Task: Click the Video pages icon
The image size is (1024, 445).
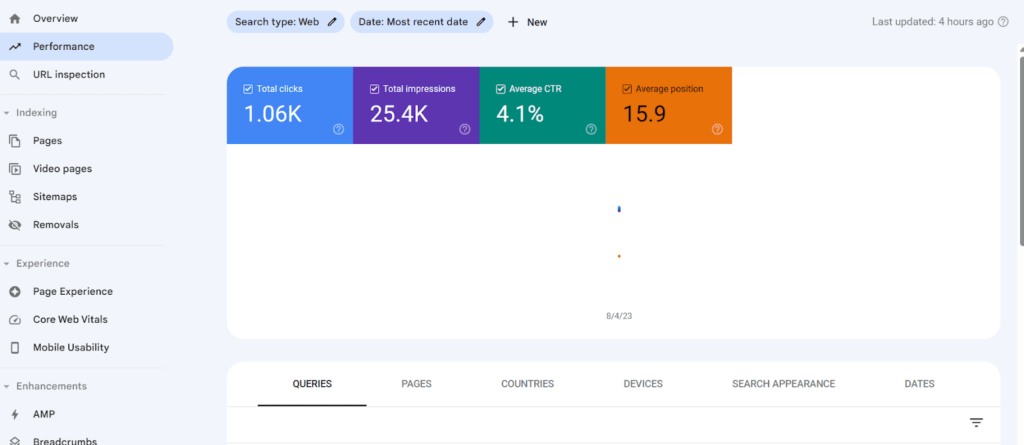Action: [x=14, y=169]
